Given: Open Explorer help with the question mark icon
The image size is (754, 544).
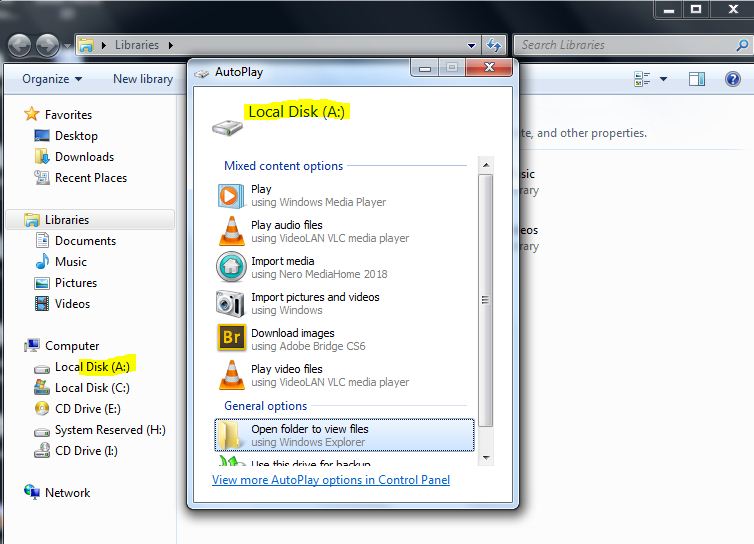Looking at the screenshot, I should pyautogui.click(x=732, y=79).
